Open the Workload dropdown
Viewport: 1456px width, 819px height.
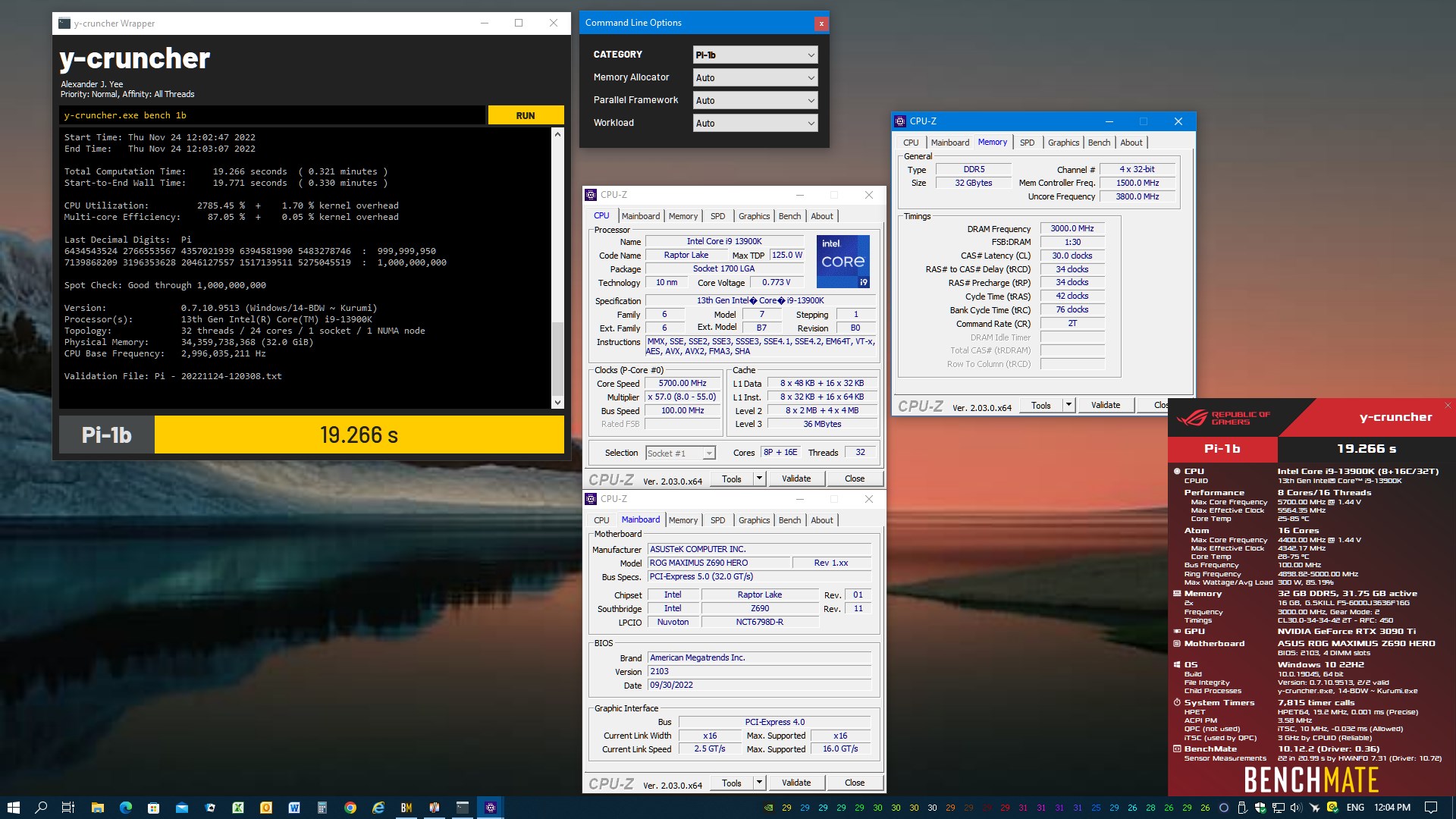pos(755,123)
